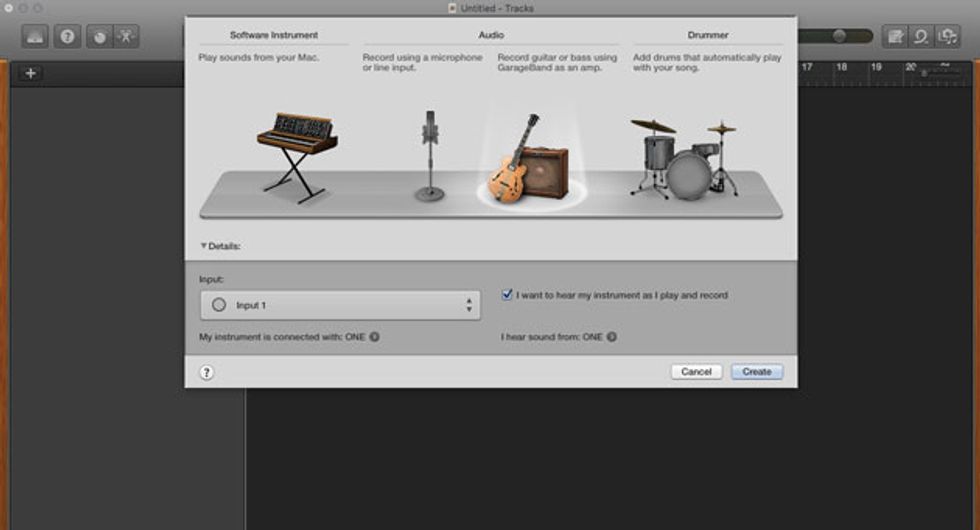Click bar 18 on the ruler
This screenshot has width=980, height=530.
pos(842,67)
